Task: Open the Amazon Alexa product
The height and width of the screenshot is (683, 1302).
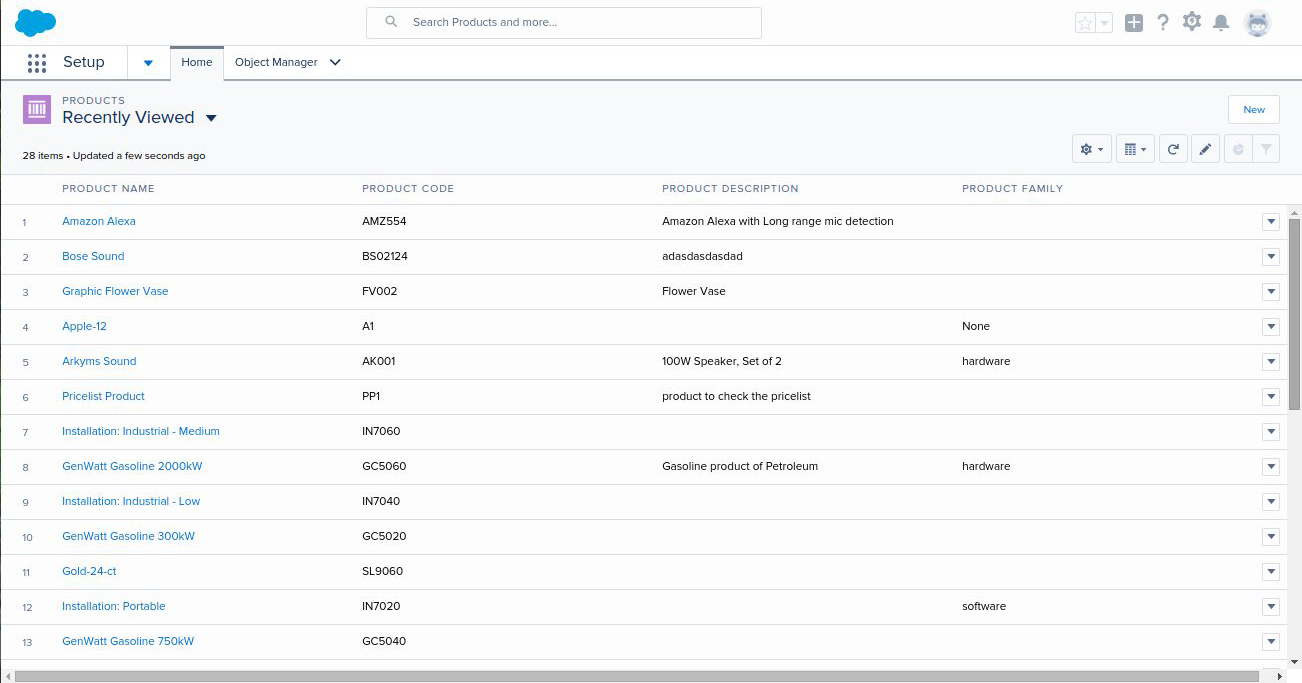Action: pos(99,221)
